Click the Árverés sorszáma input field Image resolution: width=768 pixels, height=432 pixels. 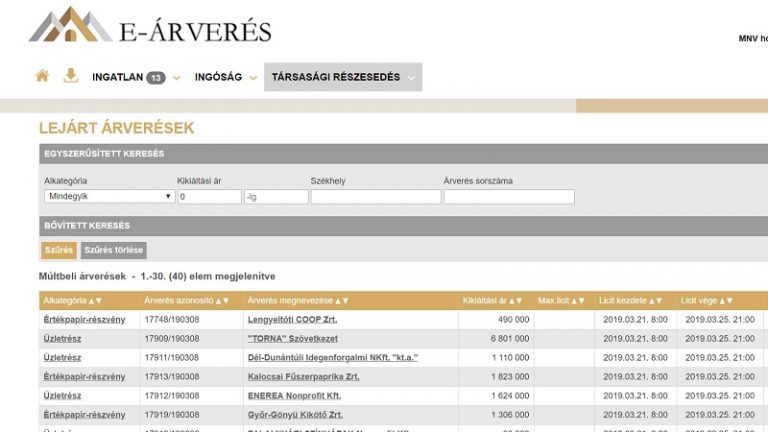tap(509, 197)
